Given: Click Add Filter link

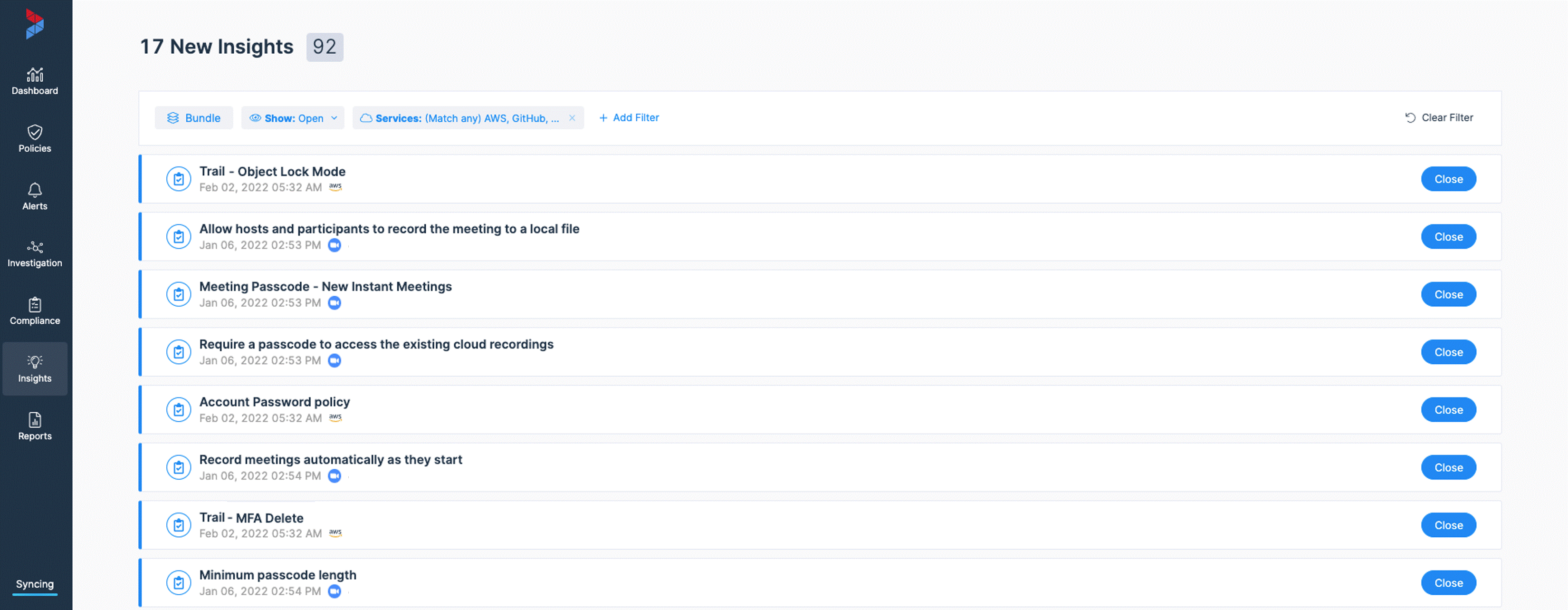Looking at the screenshot, I should (629, 117).
